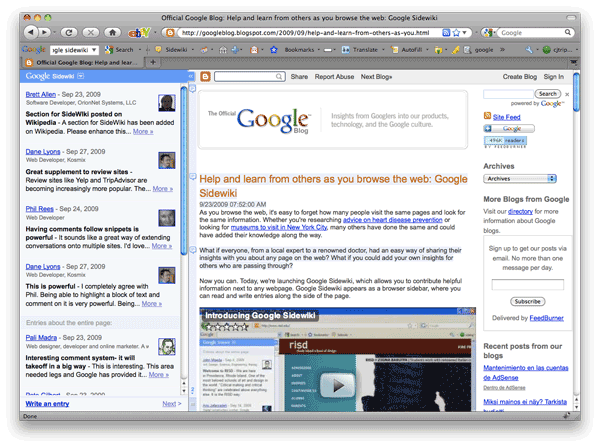Viewport: 600px width, 444px height.
Task: Click Sign In in Blogger navbar
Action: [x=553, y=77]
